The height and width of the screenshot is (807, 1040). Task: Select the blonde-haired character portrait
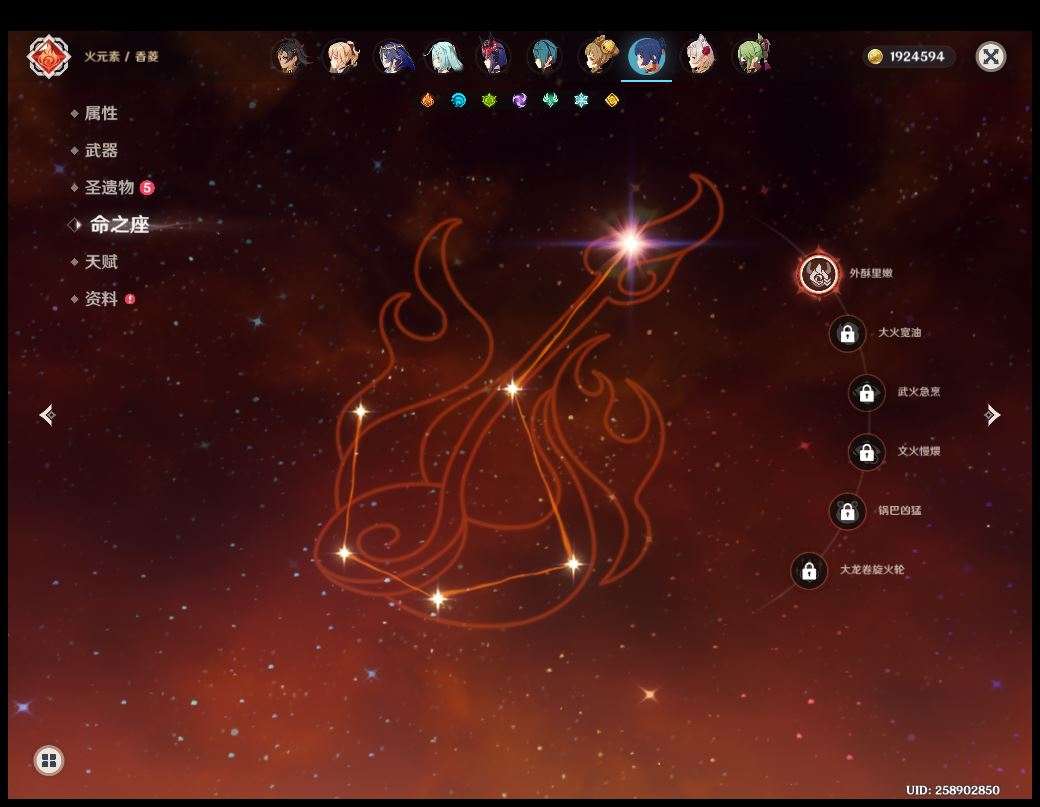click(x=342, y=56)
